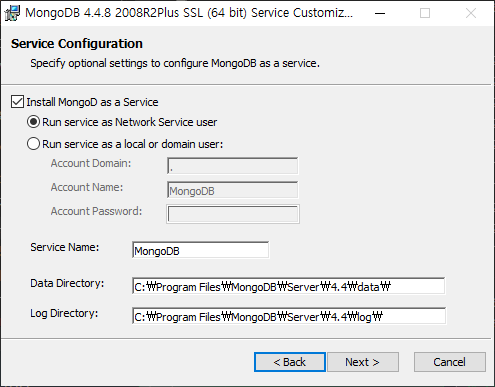Image resolution: width=495 pixels, height=387 pixels.
Task: Close the installer window
Action: 471,13
